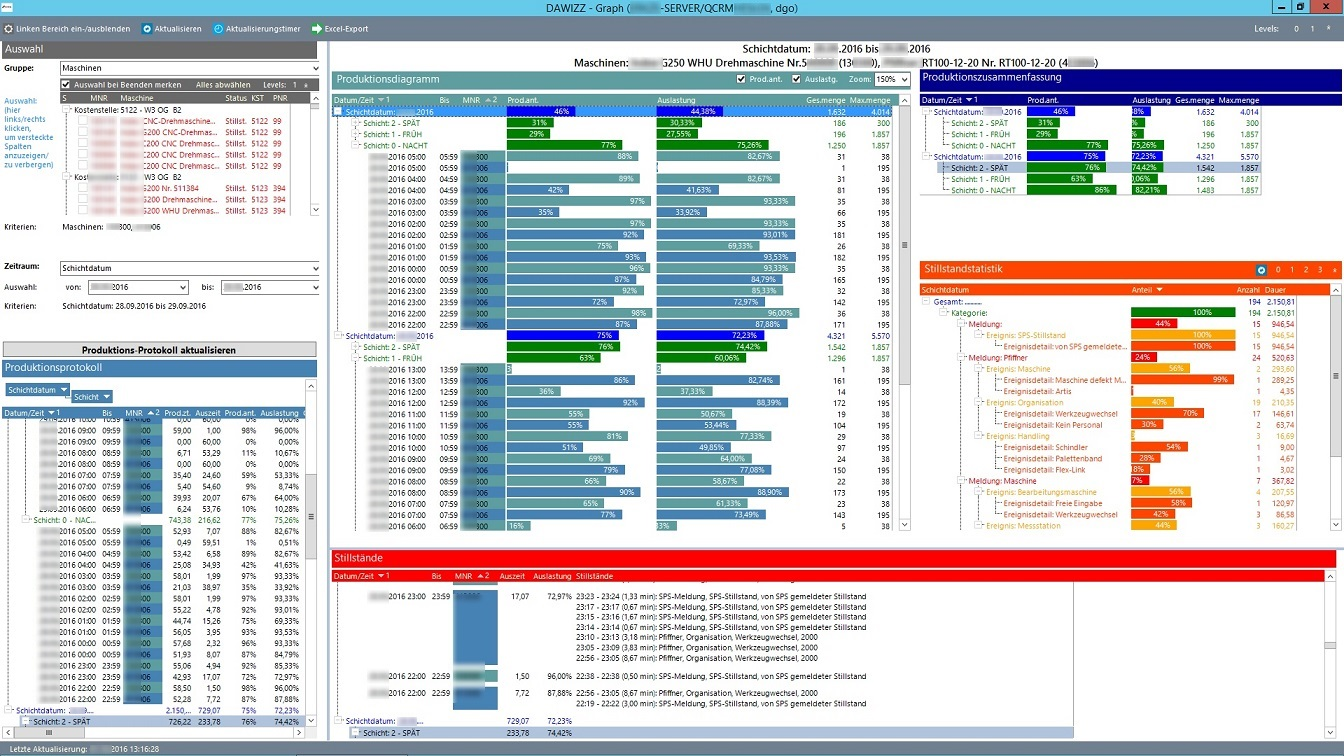This screenshot has height=756, width=1344.
Task: Open the 'von' date dropdown
Action: coord(183,287)
